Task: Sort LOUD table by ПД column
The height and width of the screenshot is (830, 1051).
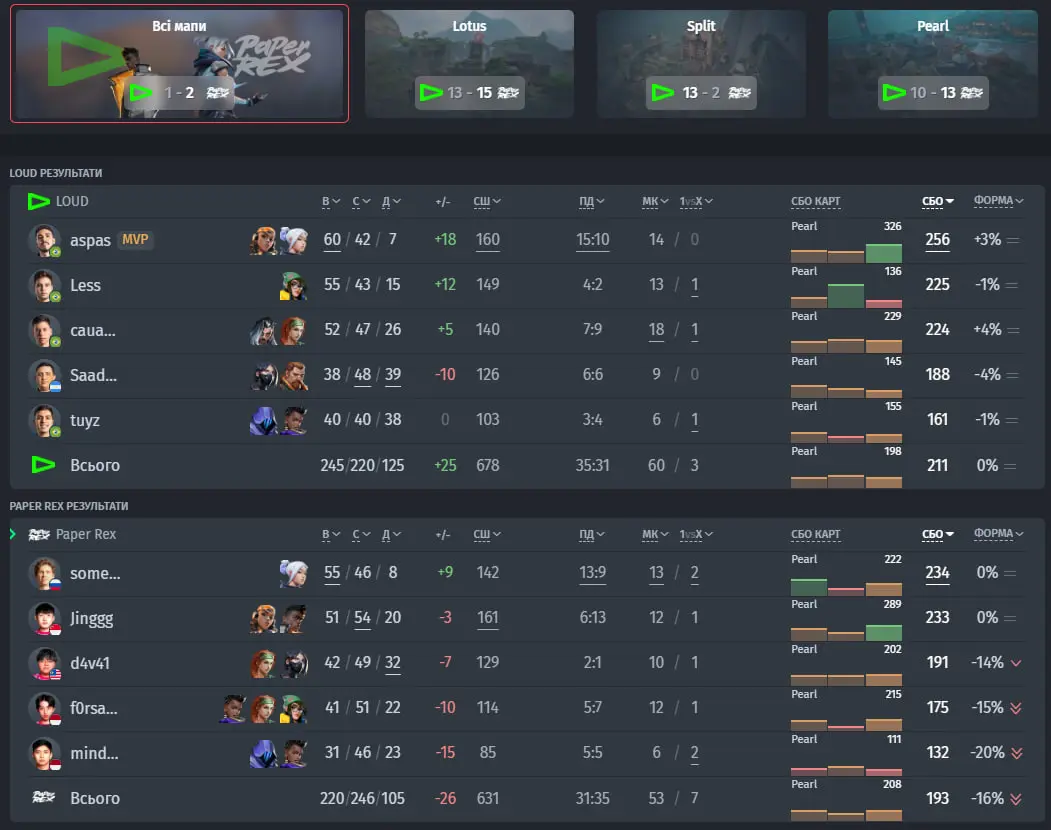Action: pyautogui.click(x=592, y=201)
